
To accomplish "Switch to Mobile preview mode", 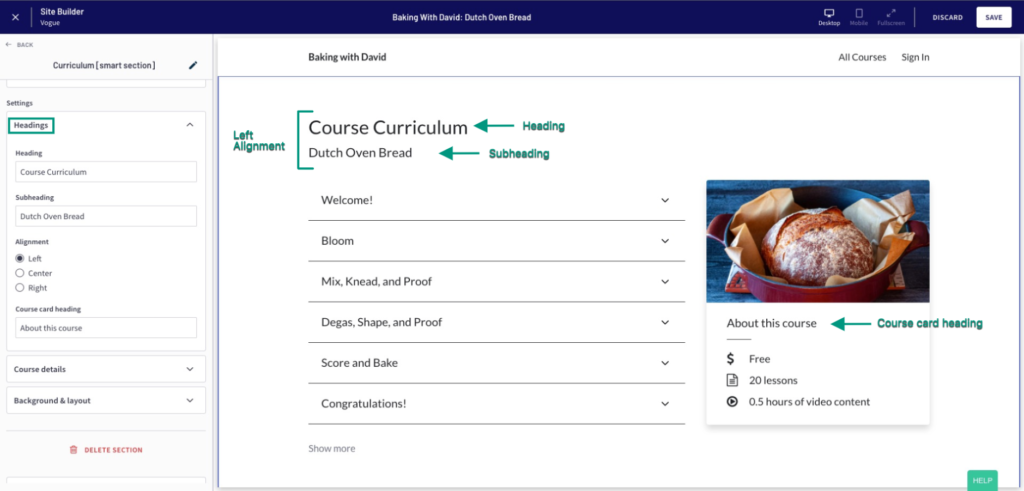I will click(x=858, y=16).
